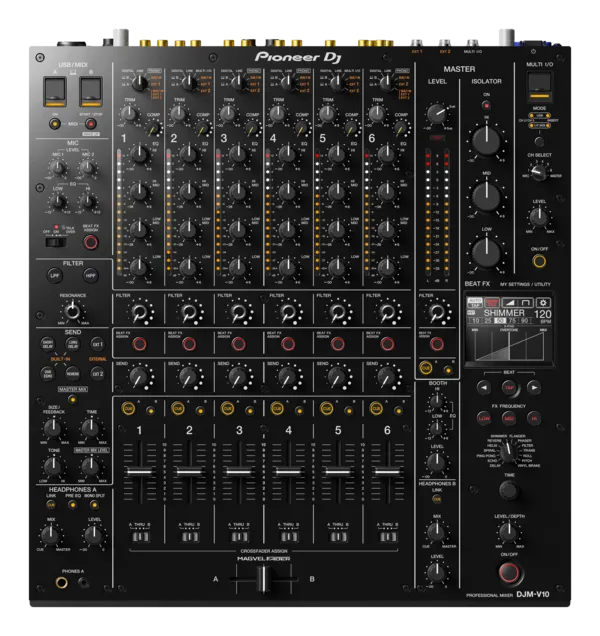Push the MIDI START/STOP button
Image resolution: width=600 pixels, height=636 pixels.
(x=91, y=124)
